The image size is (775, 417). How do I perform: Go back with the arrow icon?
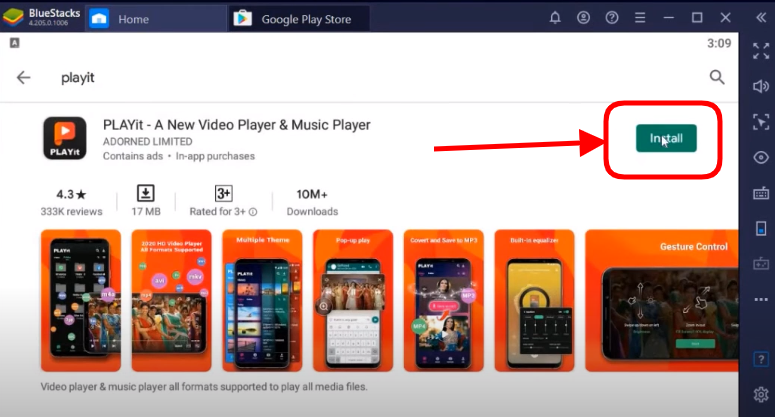tap(23, 78)
